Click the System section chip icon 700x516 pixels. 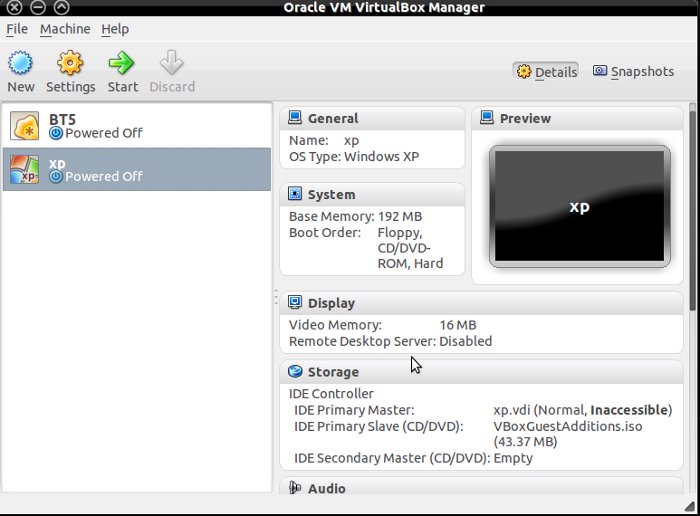[295, 193]
